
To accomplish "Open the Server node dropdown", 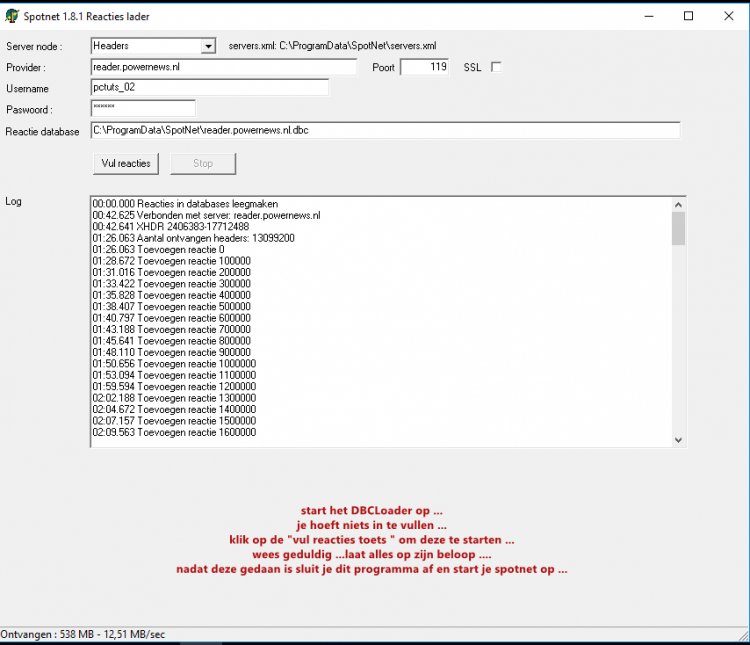I will [x=208, y=46].
